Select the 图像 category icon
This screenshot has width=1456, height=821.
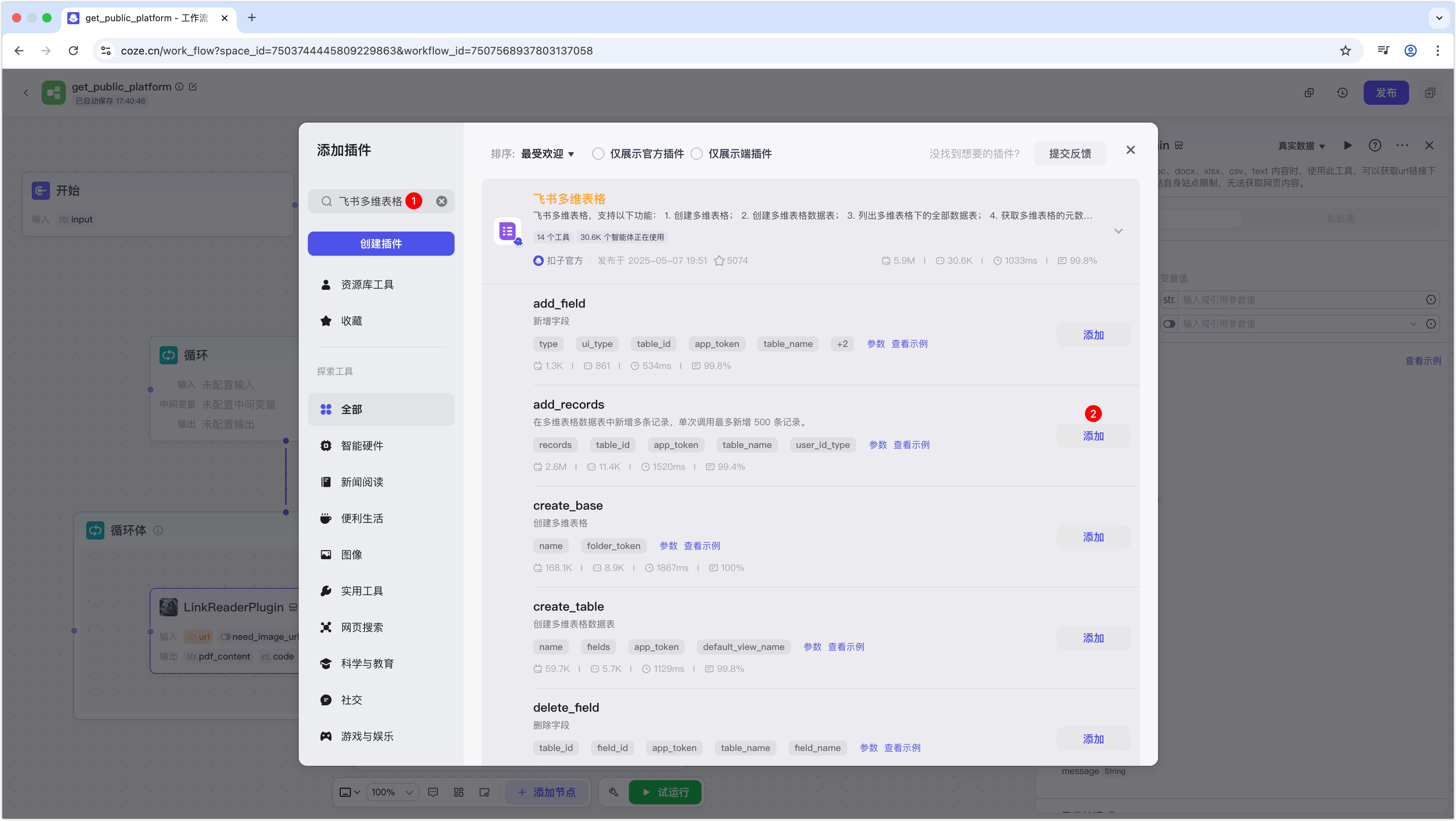[x=326, y=555]
